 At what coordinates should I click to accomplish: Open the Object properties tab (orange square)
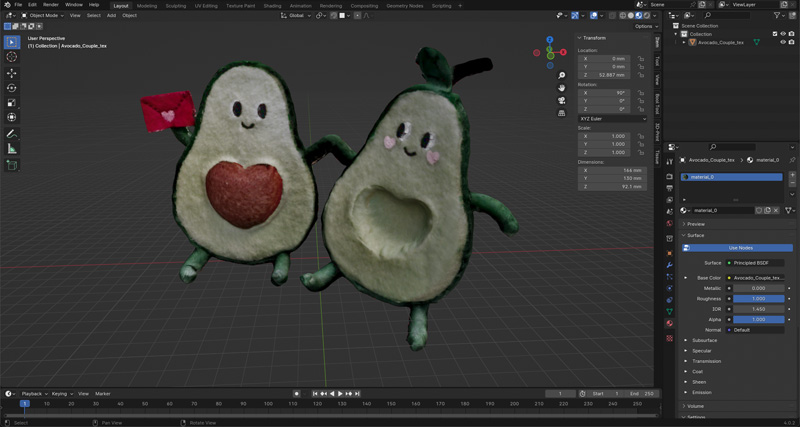(x=670, y=253)
